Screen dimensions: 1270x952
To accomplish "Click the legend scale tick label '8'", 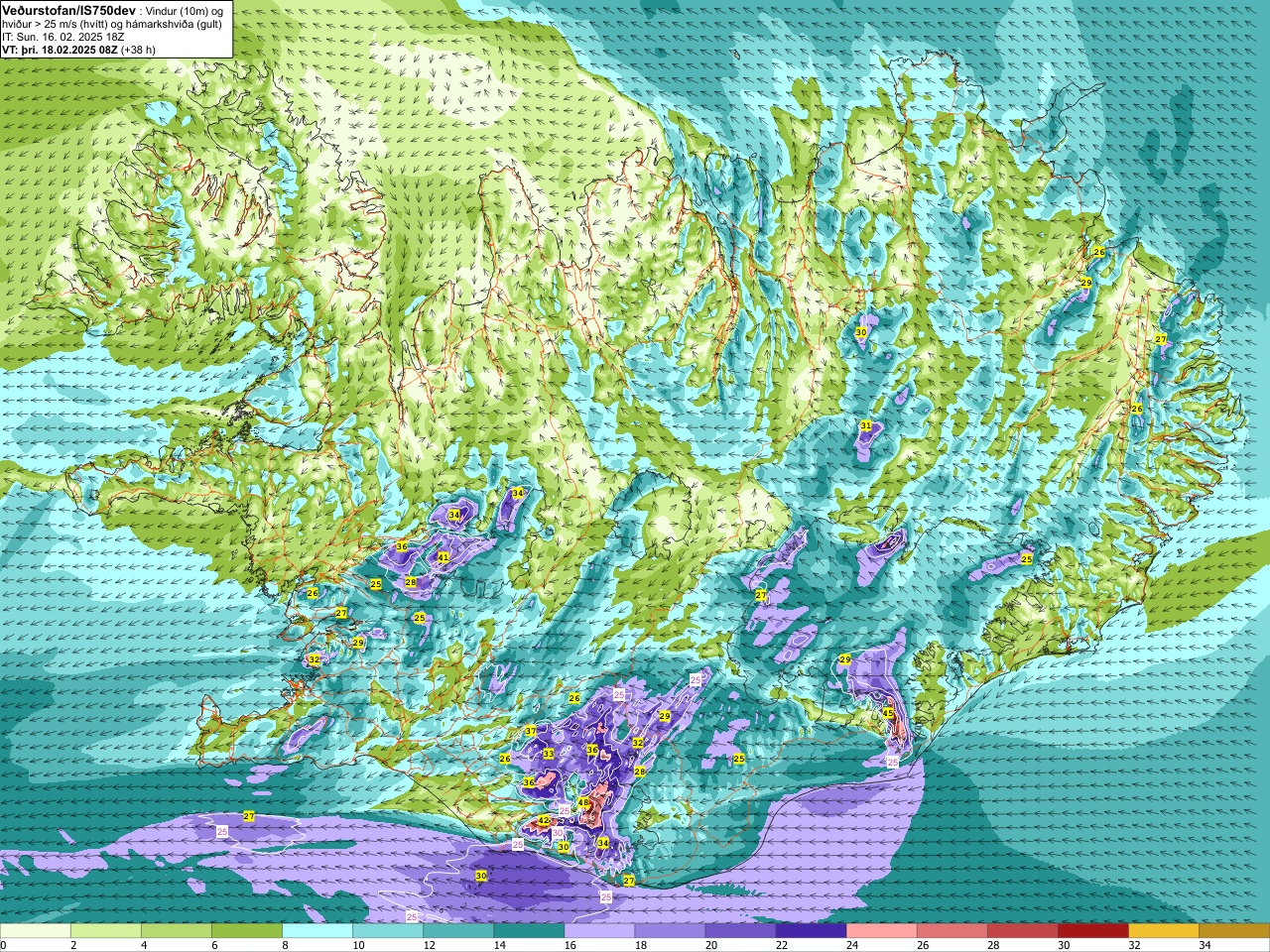I will 285,945.
